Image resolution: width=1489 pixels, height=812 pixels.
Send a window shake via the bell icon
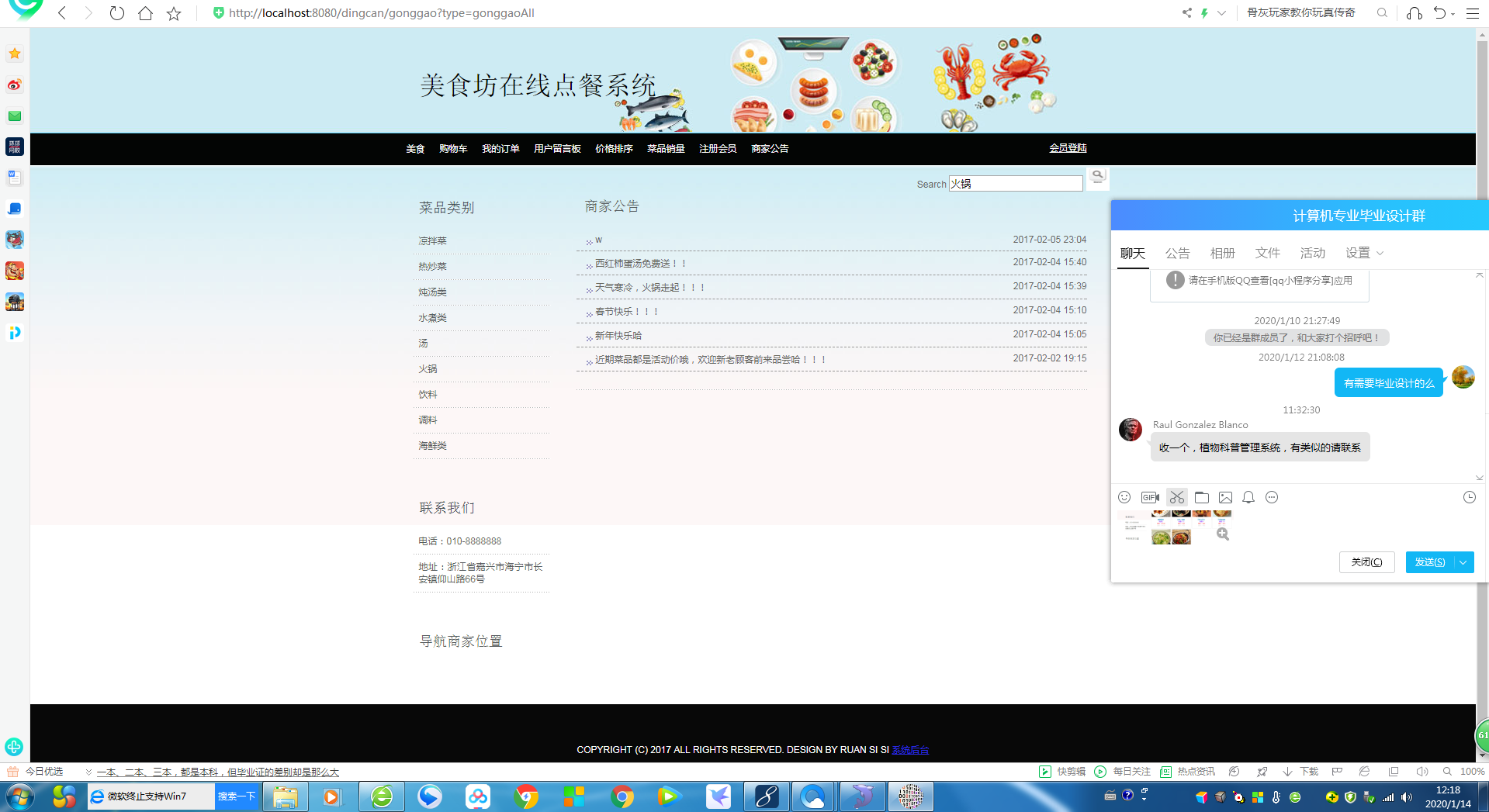click(x=1248, y=497)
